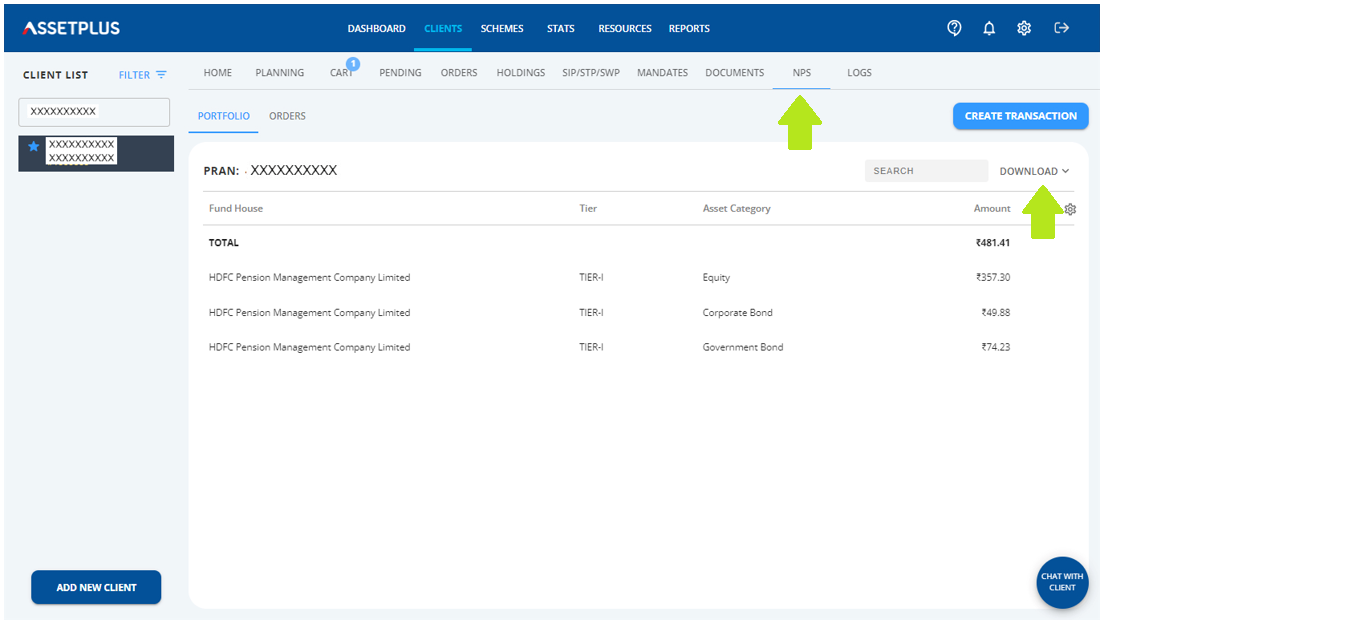Click the AssetPlus logo
This screenshot has width=1360, height=644.
click(71, 28)
